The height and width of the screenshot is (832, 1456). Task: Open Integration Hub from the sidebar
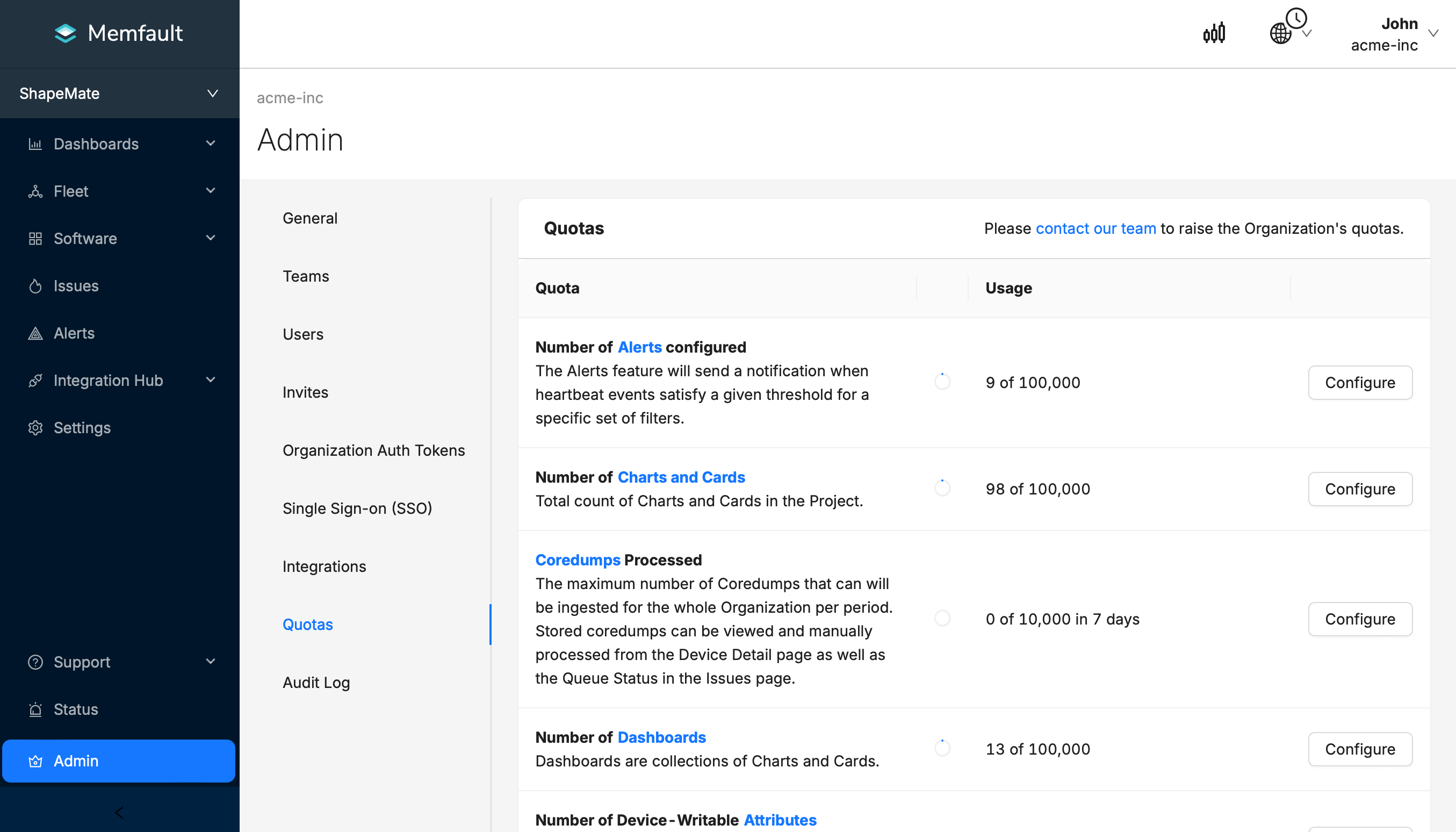(x=107, y=380)
